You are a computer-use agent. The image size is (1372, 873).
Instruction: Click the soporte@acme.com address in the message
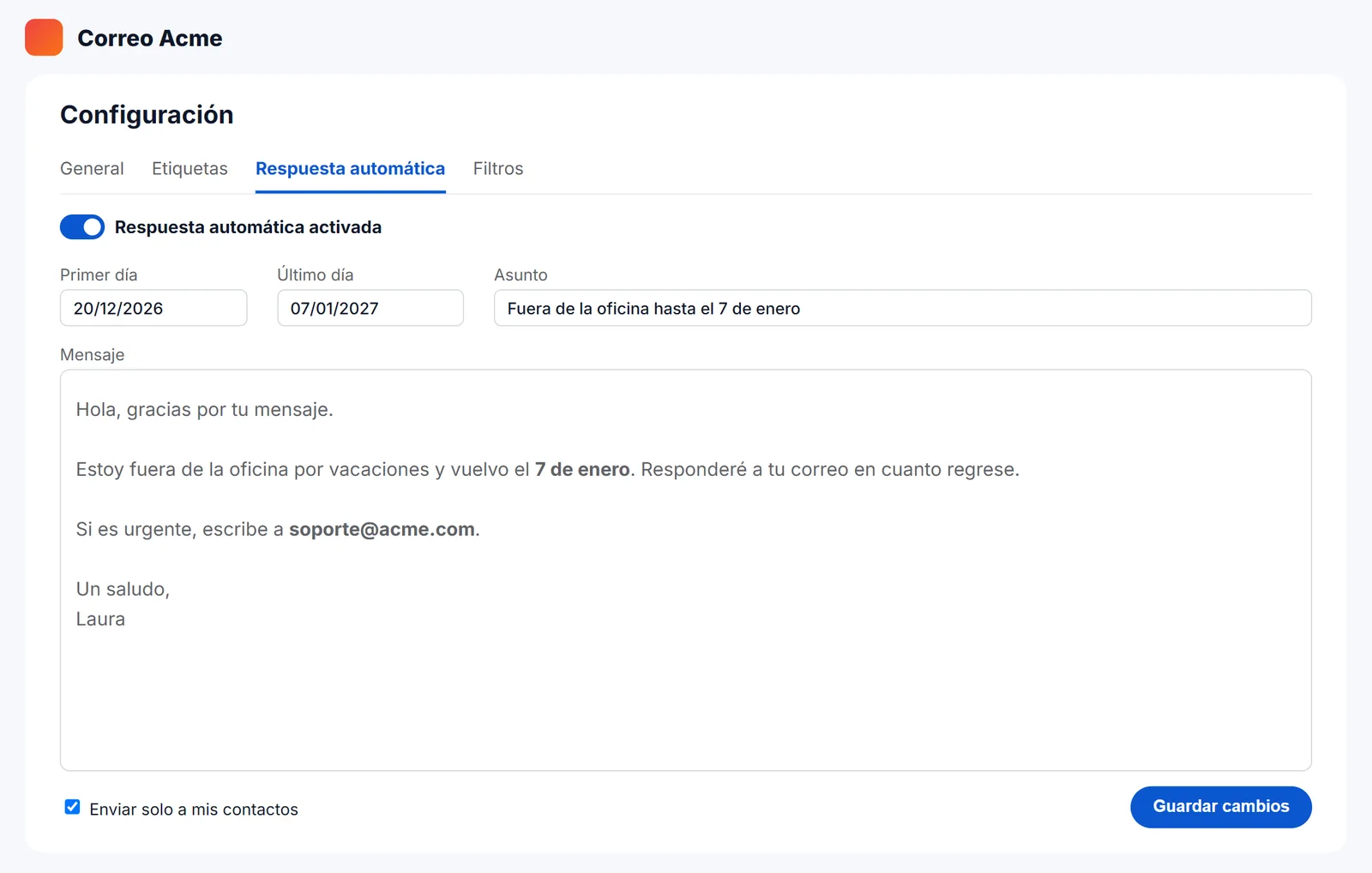[382, 530]
